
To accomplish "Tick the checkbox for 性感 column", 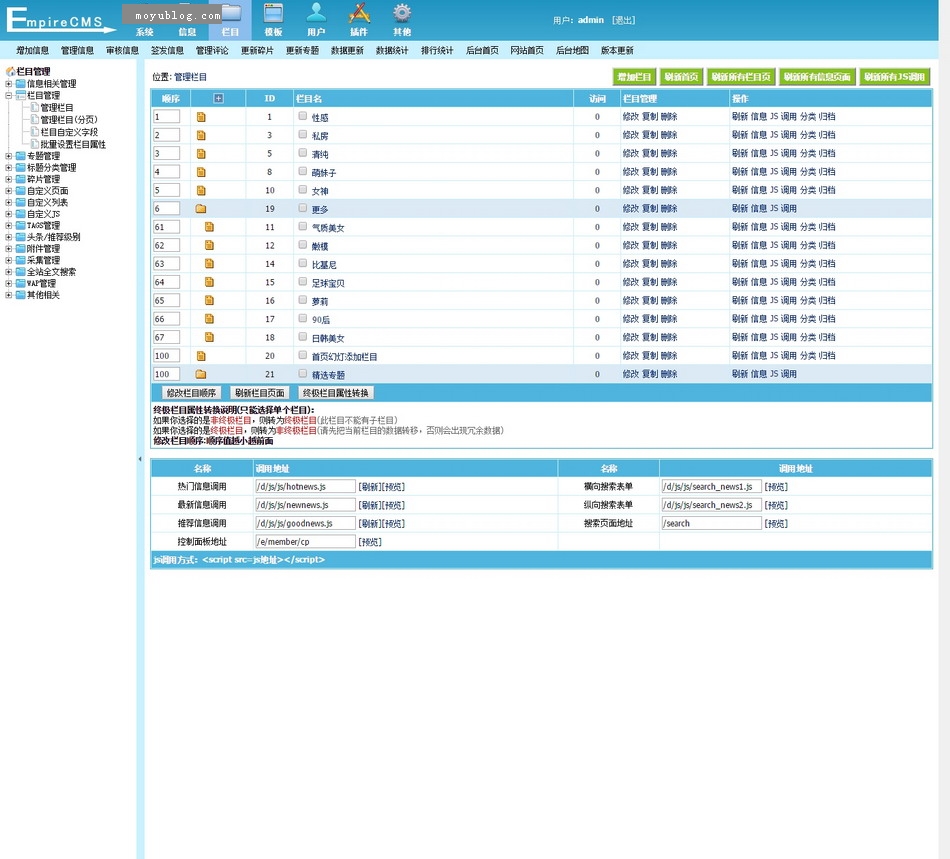I will coord(303,116).
